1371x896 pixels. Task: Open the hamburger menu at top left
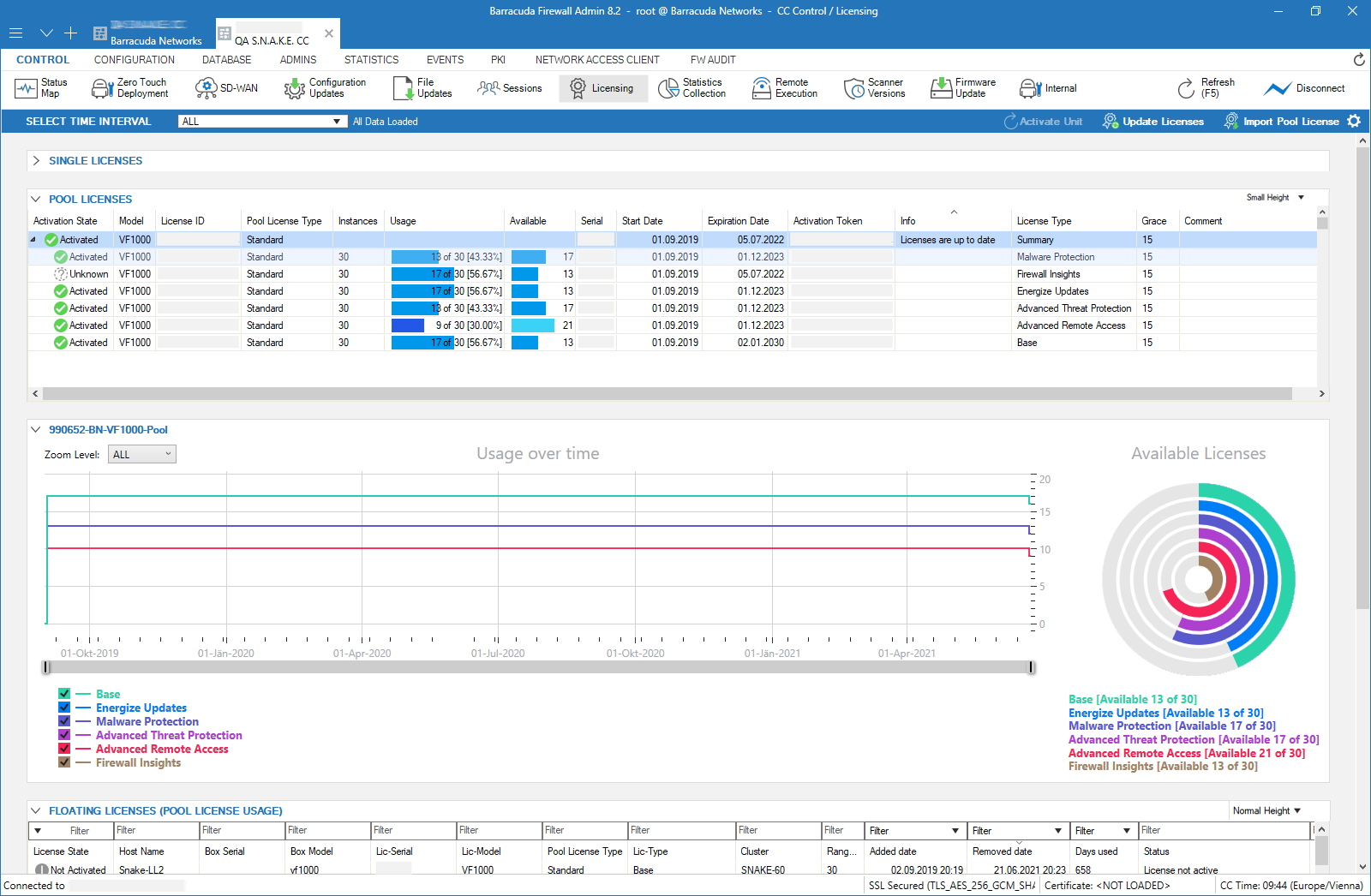point(15,33)
